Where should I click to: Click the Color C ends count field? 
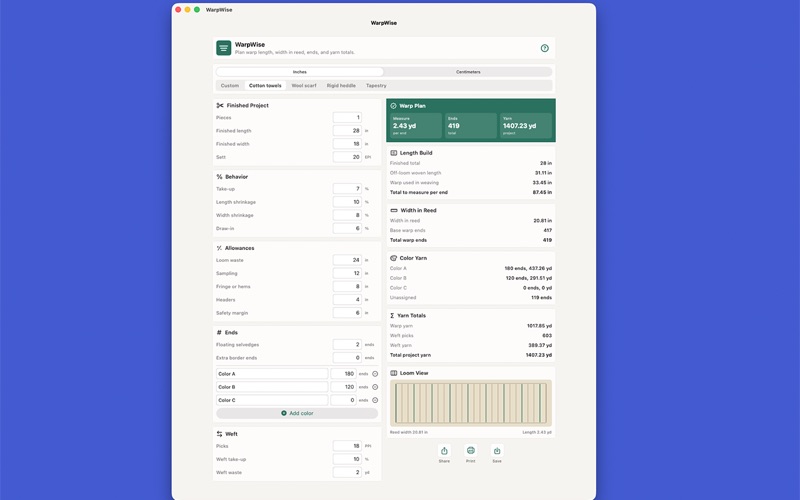343,401
